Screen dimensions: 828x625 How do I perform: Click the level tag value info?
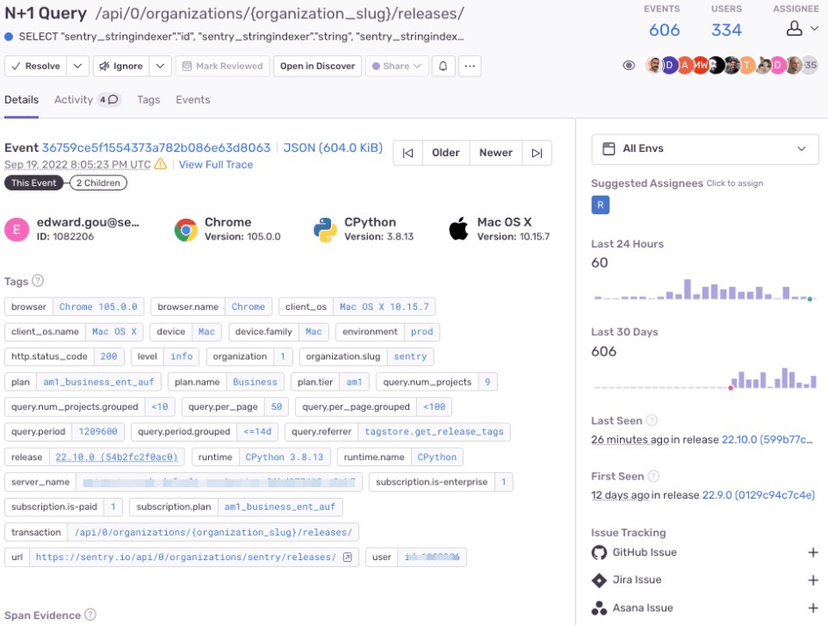coord(182,356)
